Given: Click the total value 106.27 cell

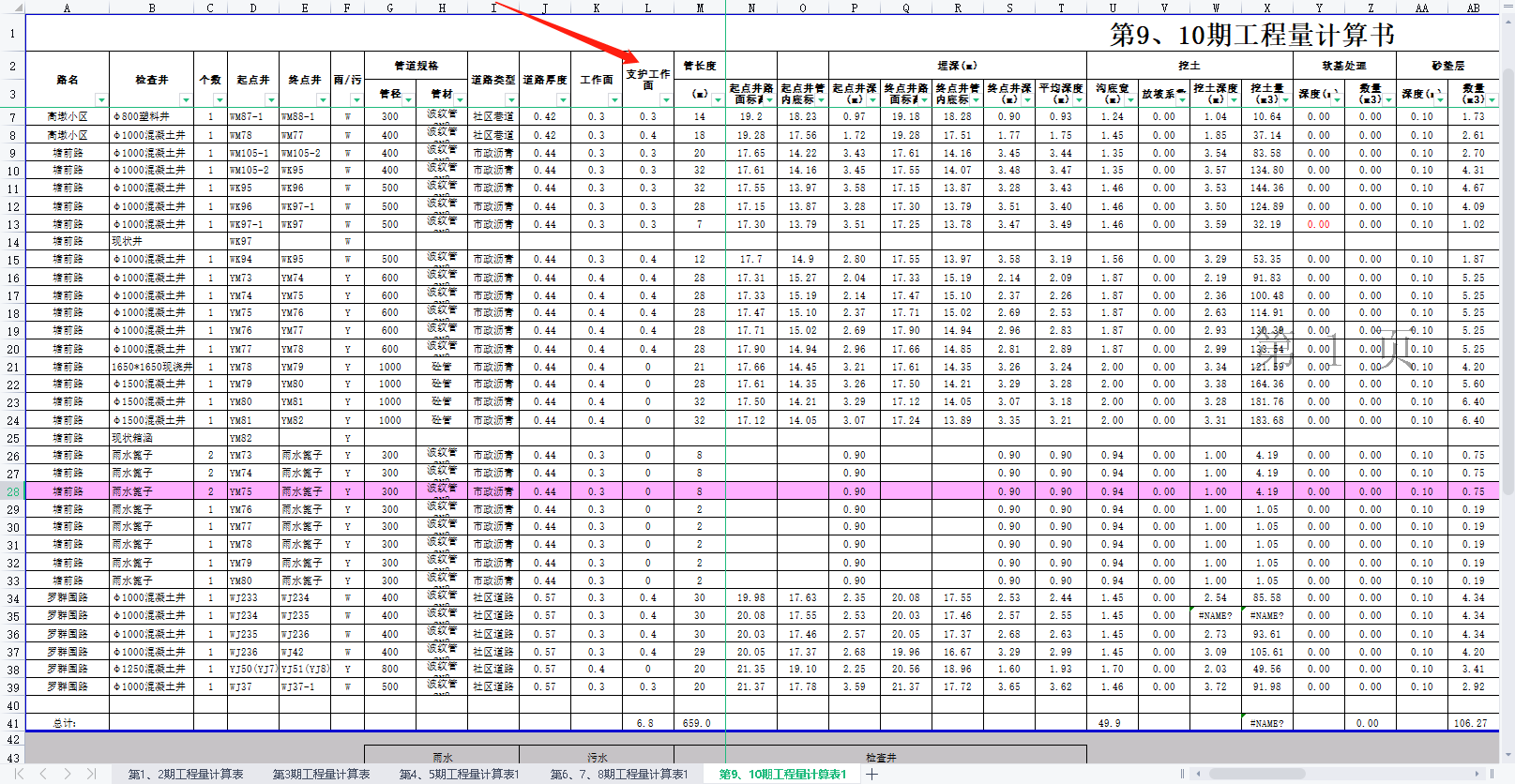Looking at the screenshot, I should pos(1473,723).
